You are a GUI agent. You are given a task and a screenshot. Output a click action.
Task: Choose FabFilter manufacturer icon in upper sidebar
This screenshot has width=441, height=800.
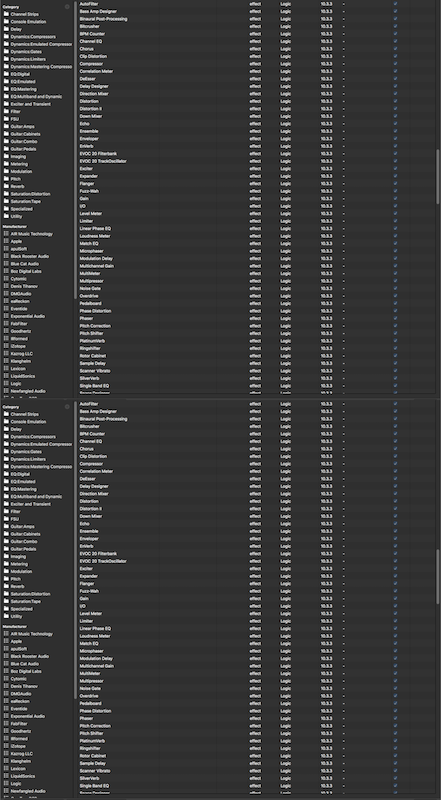tap(6, 323)
